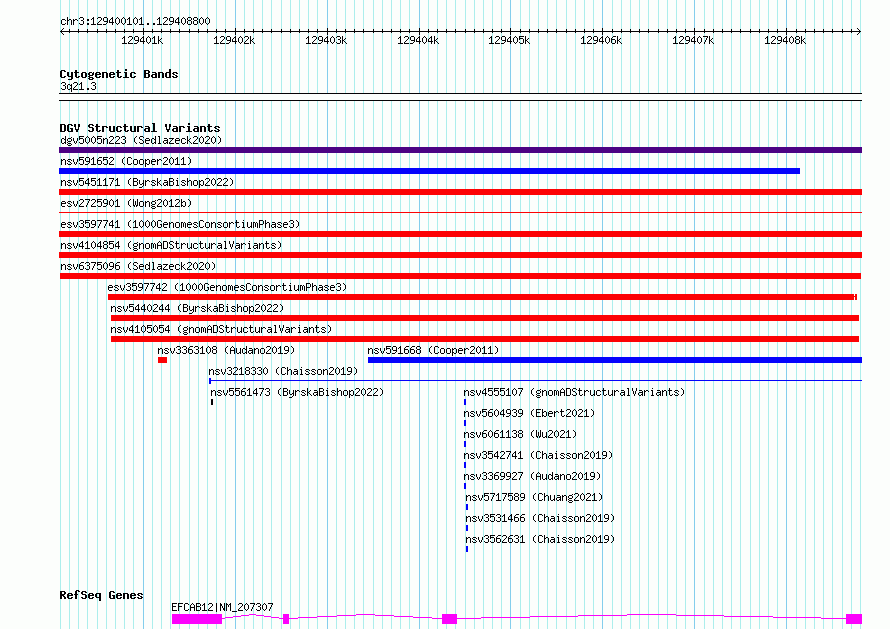
Task: Click the dgv5005n223 (Sedlazeck2020) variant label
Action: [x=141, y=140]
